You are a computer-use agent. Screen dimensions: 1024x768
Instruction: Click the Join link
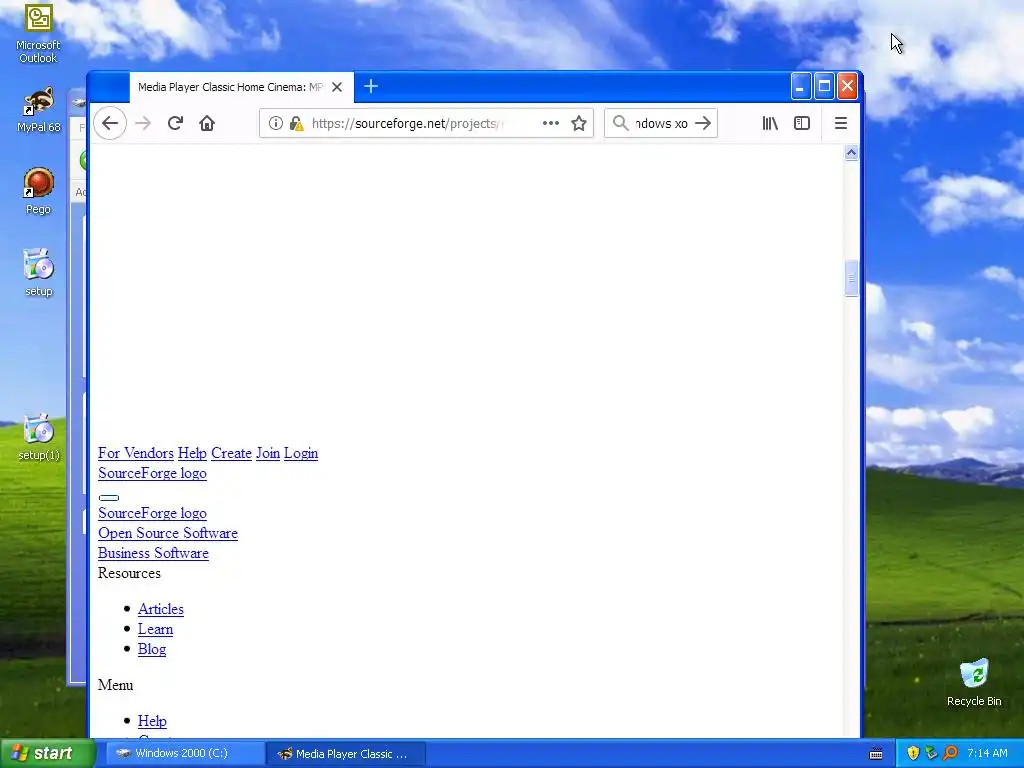[x=268, y=453]
